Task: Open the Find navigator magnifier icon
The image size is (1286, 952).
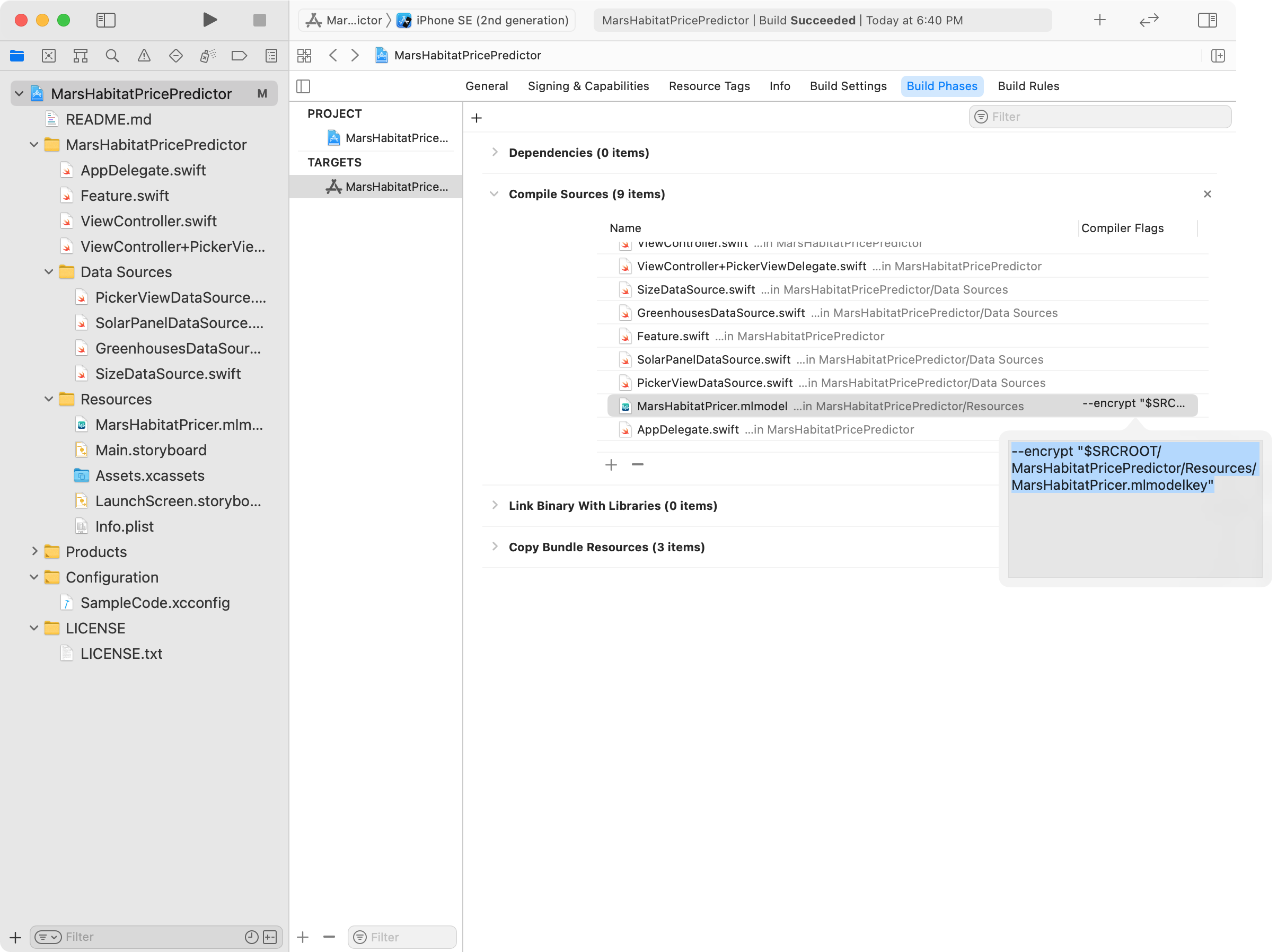Action: coord(112,56)
